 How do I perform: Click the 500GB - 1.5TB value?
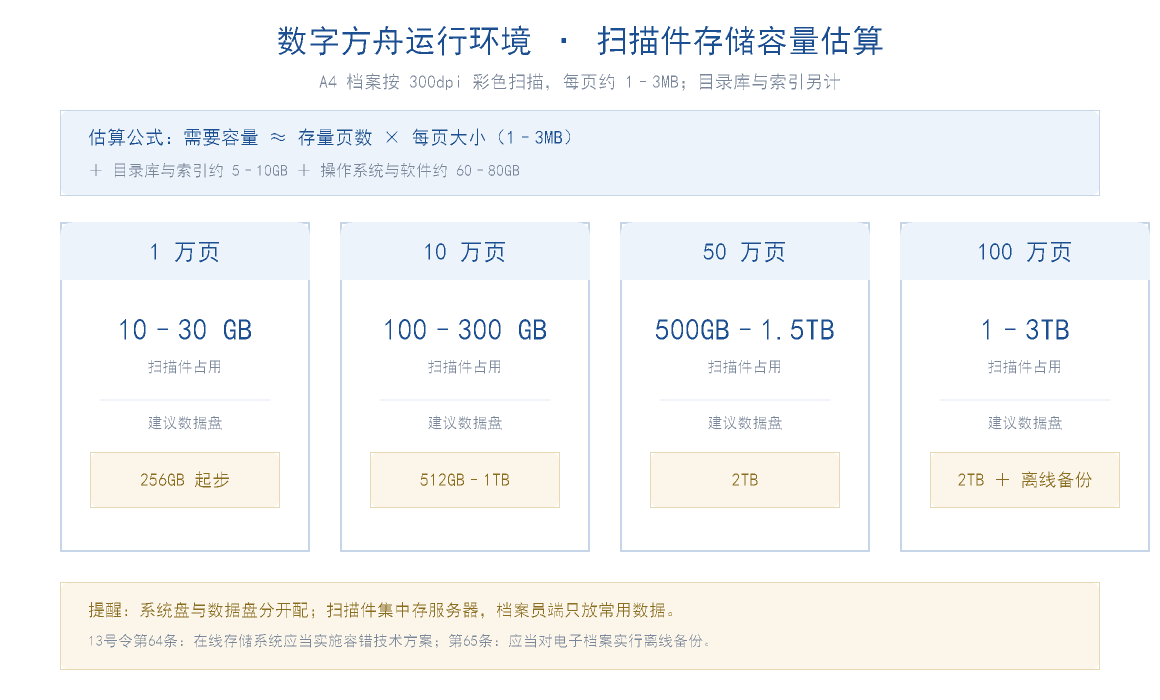(745, 330)
